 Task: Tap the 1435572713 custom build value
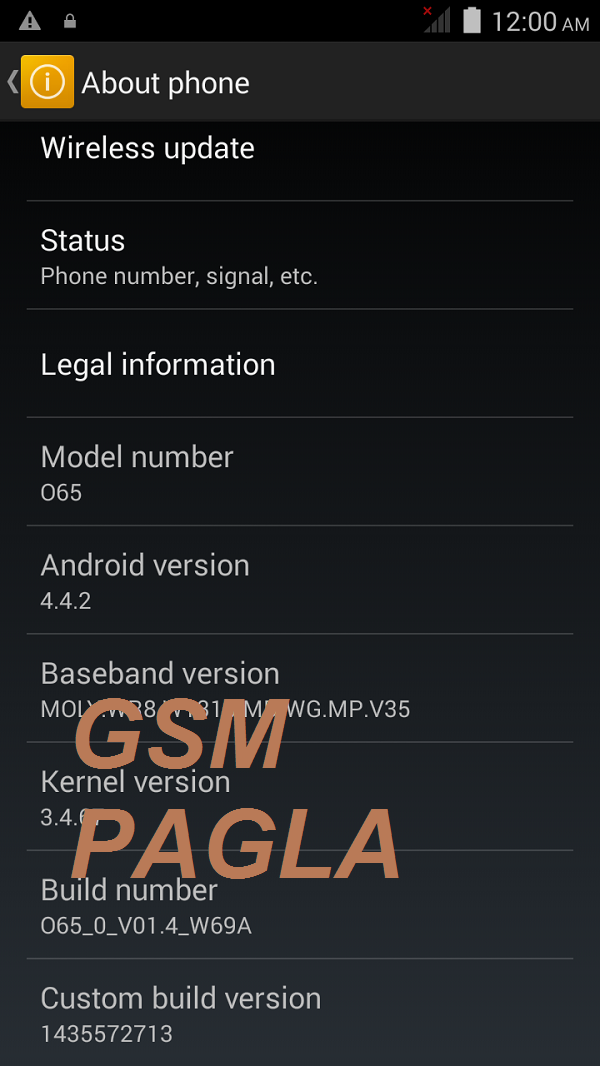click(x=107, y=1033)
